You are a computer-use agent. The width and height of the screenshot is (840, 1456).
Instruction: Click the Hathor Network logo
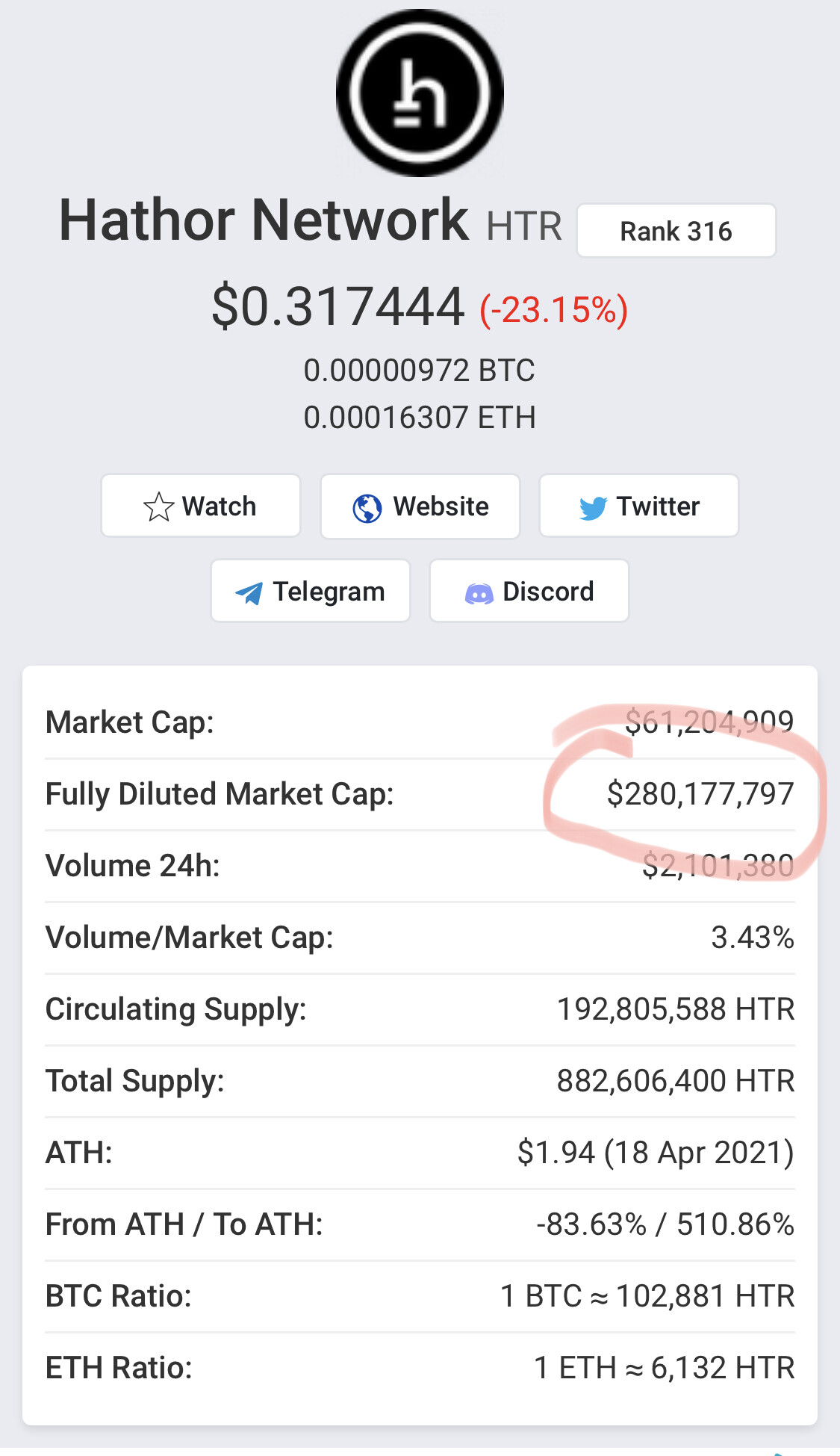click(x=420, y=93)
